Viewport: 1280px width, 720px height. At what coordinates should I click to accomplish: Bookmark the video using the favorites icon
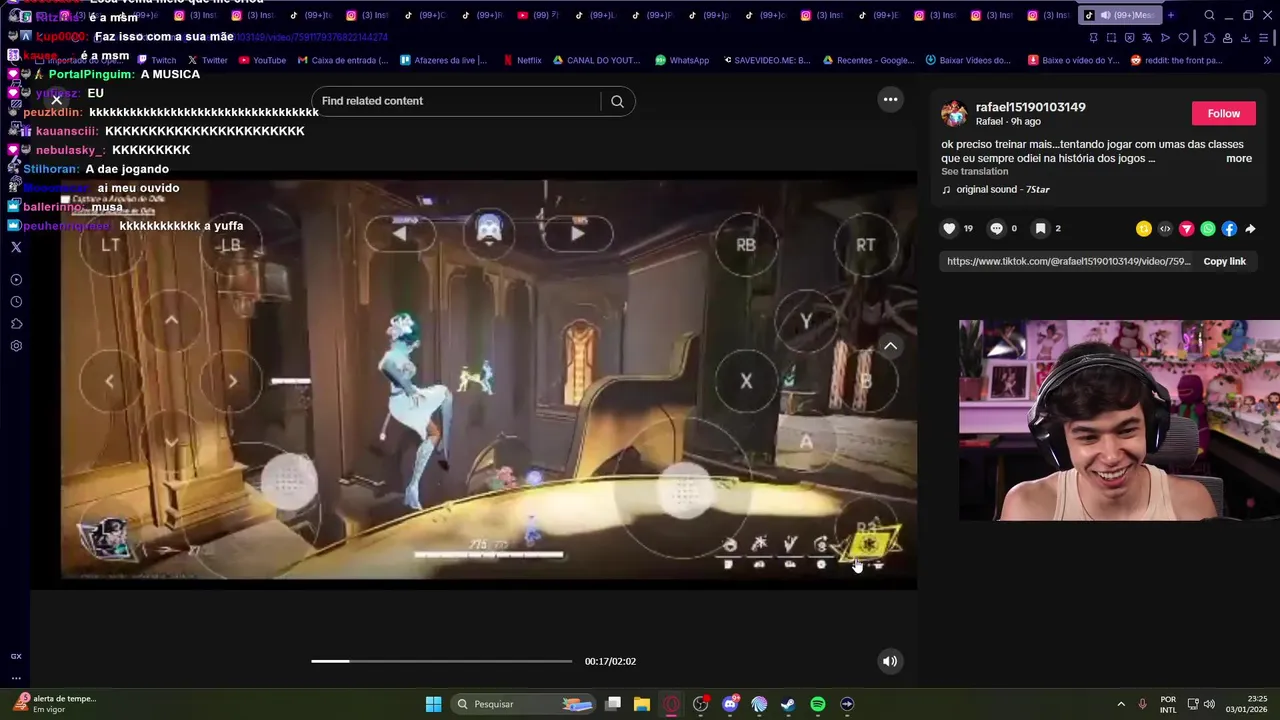point(1040,229)
